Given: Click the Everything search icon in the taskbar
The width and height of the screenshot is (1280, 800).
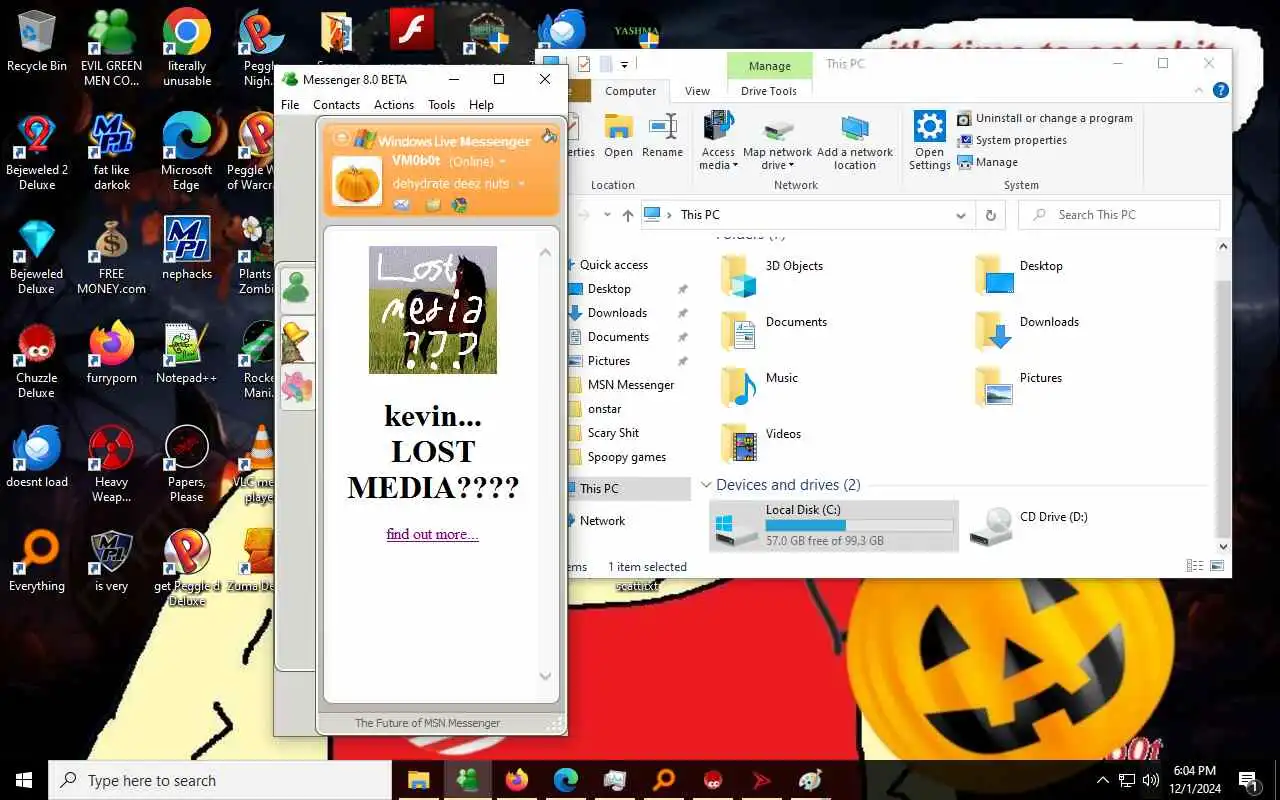Looking at the screenshot, I should coord(664,780).
